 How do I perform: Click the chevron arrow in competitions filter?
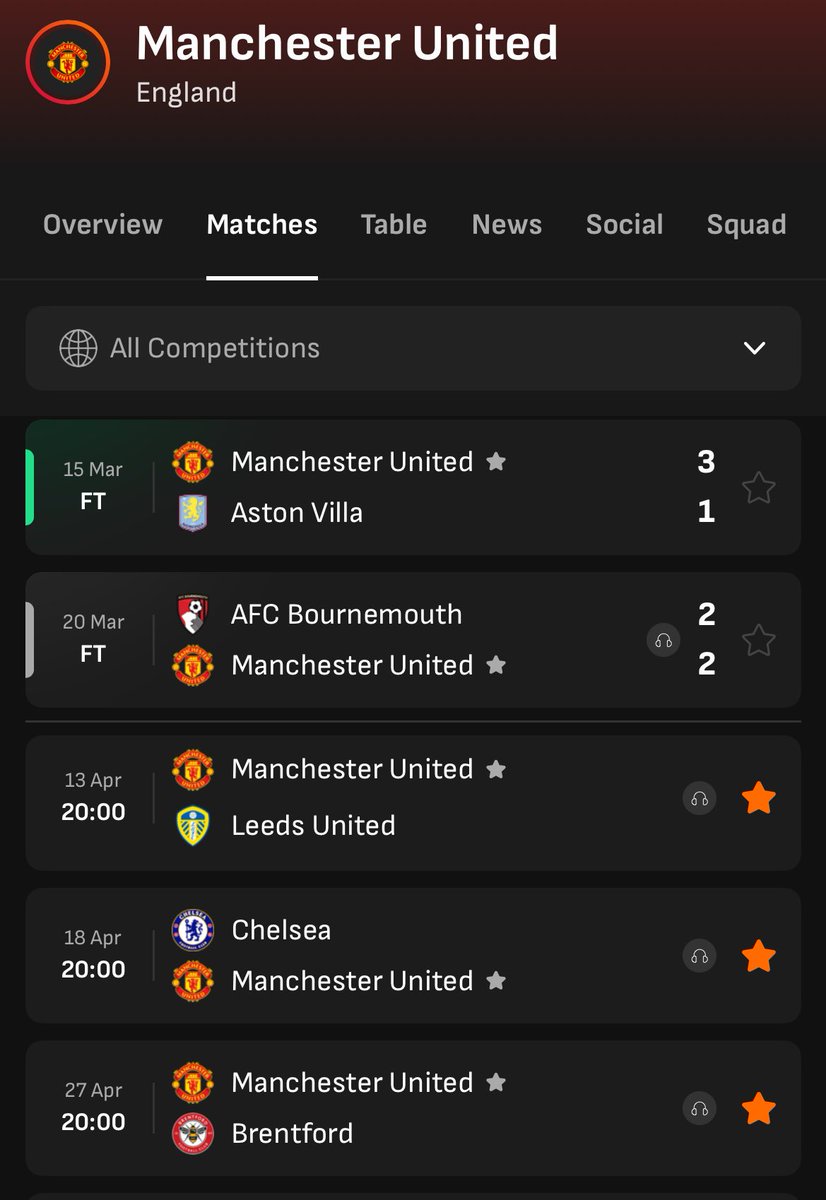755,348
